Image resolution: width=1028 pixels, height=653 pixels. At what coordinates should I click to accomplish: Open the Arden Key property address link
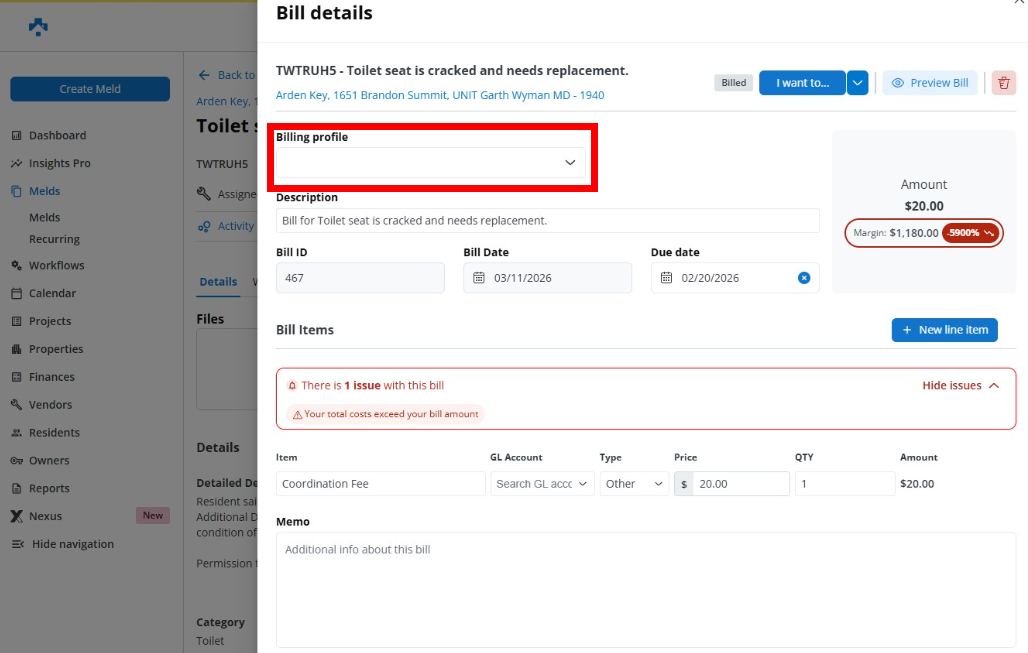coord(440,96)
